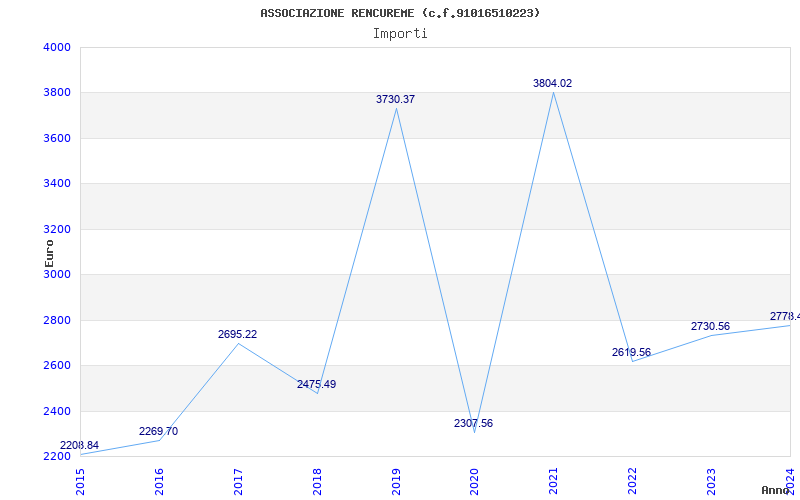Click the y-axis value 3600
Image resolution: width=800 pixels, height=500 pixels.
[x=57, y=138]
